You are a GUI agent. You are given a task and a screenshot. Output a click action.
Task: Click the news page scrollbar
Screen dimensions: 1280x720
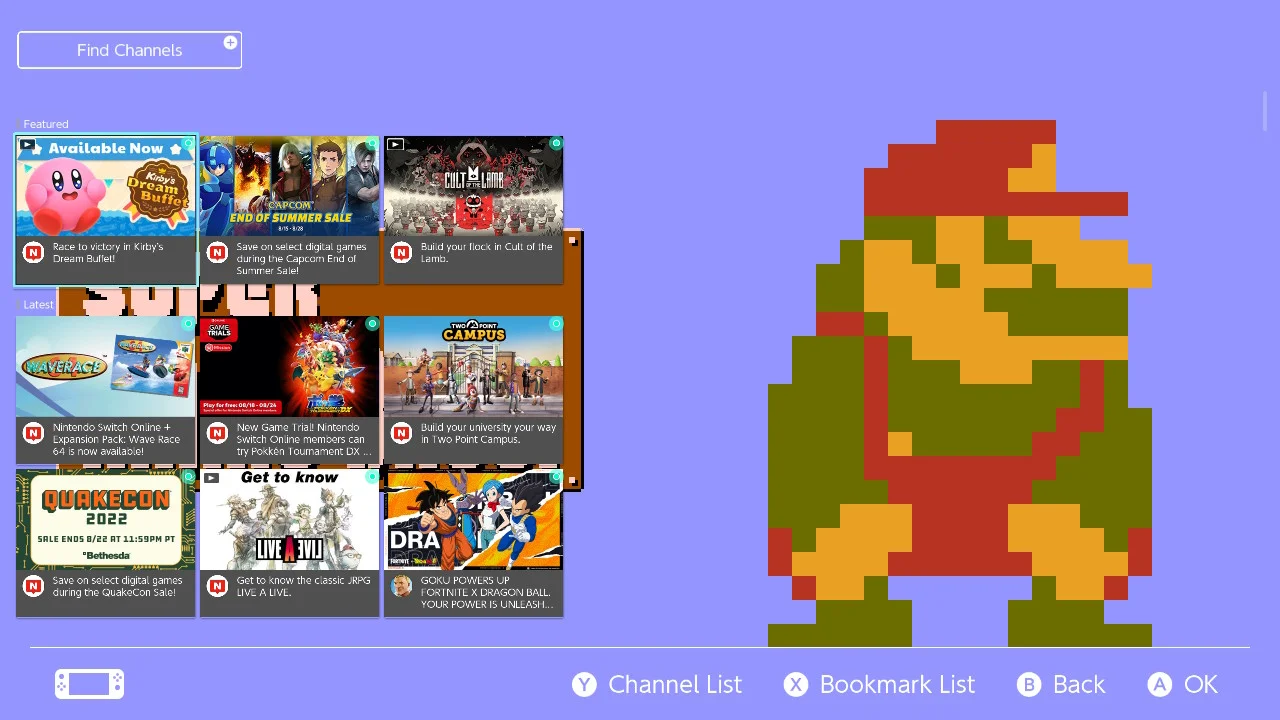coord(1265,110)
